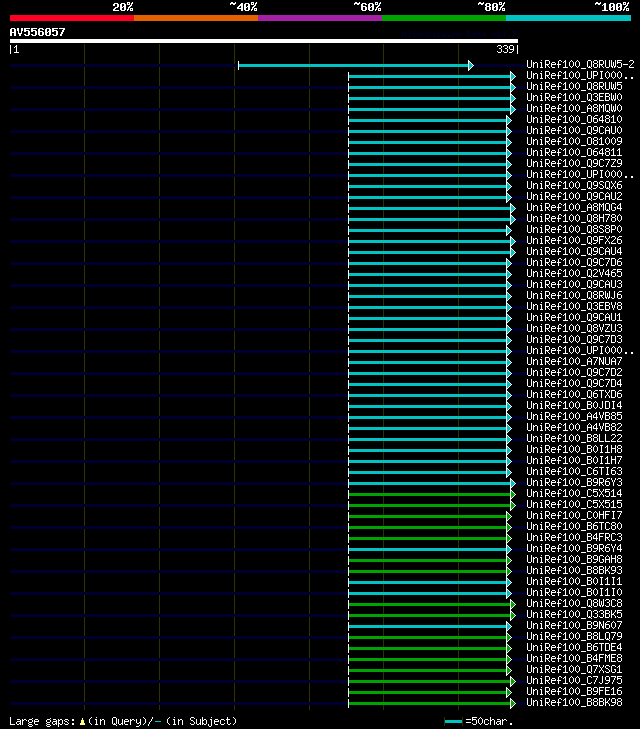Click the white AV556057 query sequence bar
Viewport: 640px width, 729px height.
[x=264, y=41]
